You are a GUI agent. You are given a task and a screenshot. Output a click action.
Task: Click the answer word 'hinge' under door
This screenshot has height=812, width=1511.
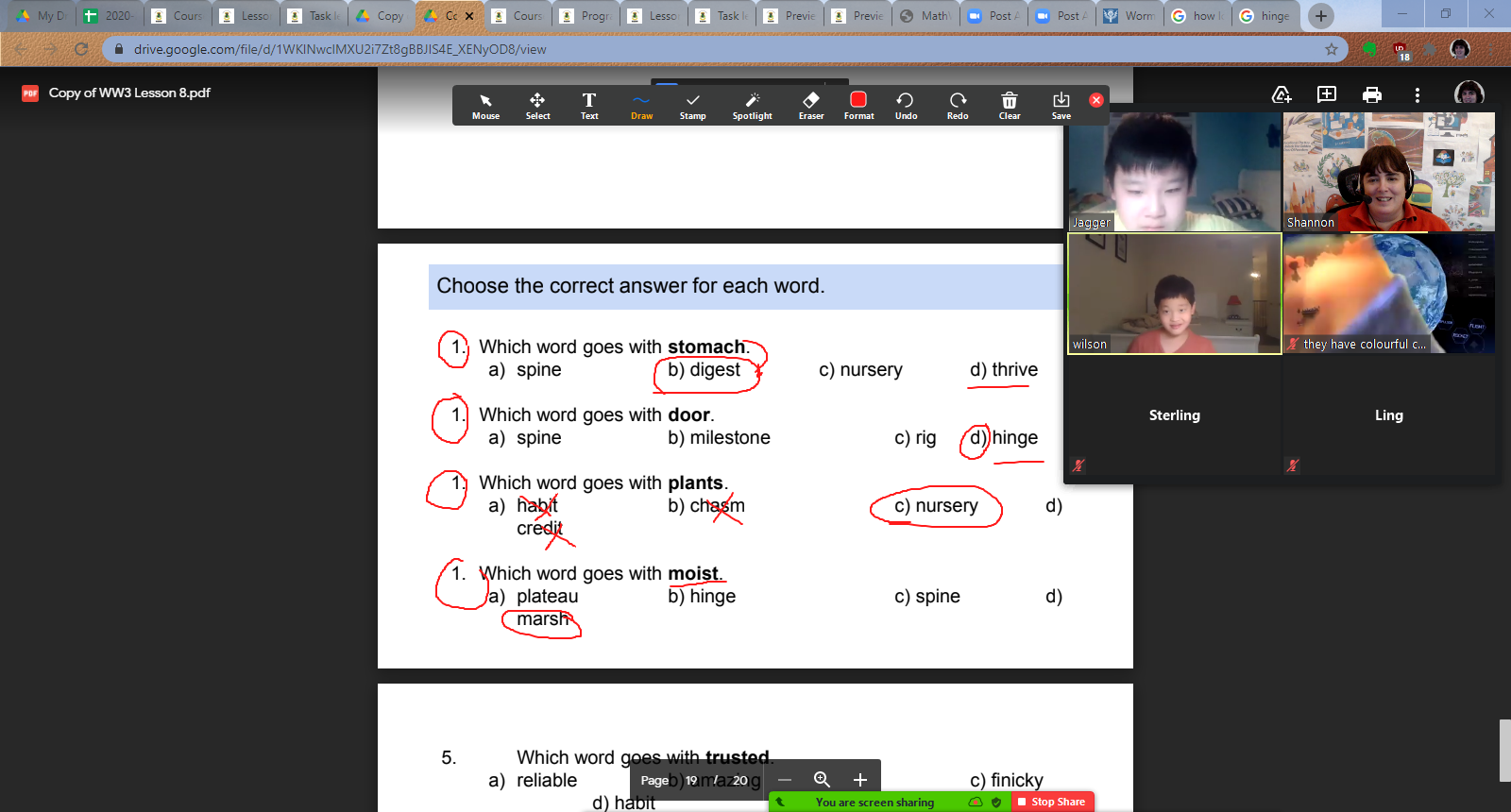1015,438
